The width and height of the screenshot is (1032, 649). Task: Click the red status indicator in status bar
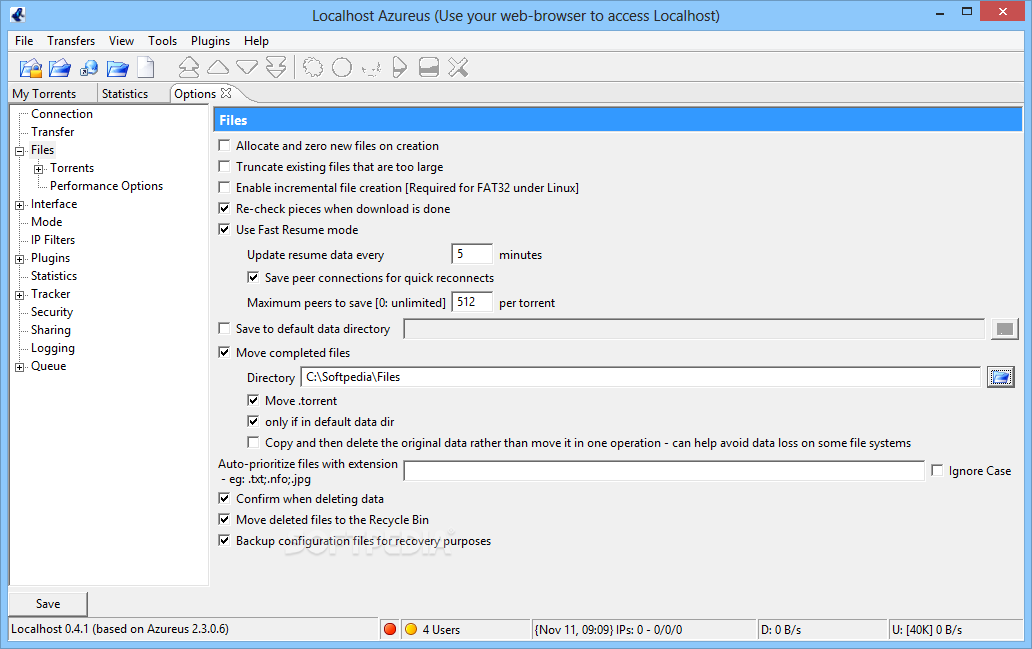[390, 629]
